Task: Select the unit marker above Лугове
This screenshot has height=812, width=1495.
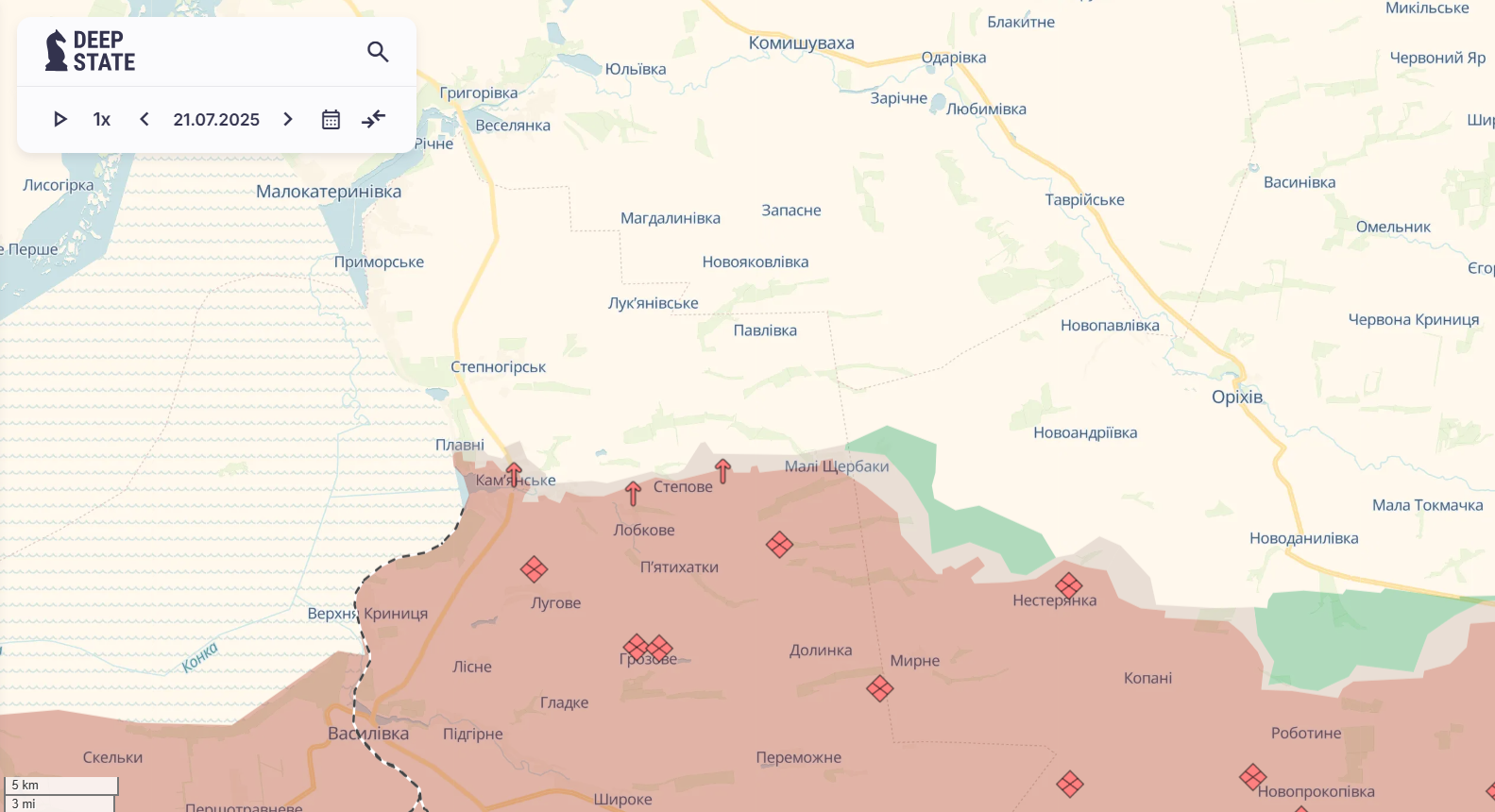Action: point(535,569)
